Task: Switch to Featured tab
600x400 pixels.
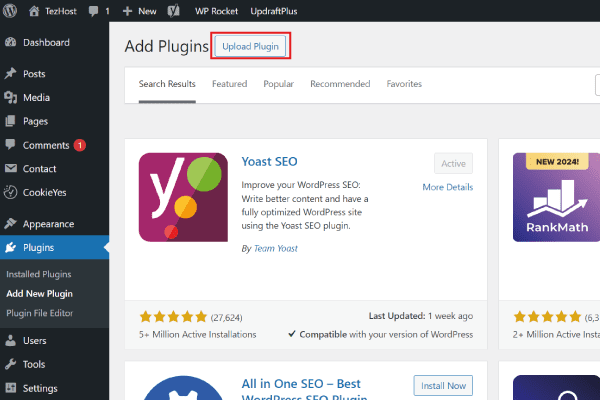Action: click(230, 84)
